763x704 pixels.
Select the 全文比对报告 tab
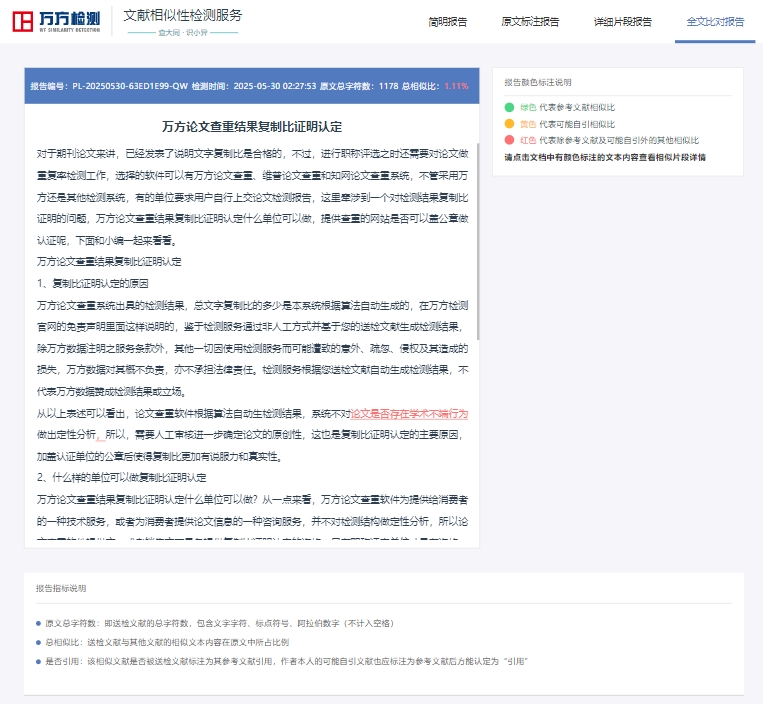click(x=715, y=21)
